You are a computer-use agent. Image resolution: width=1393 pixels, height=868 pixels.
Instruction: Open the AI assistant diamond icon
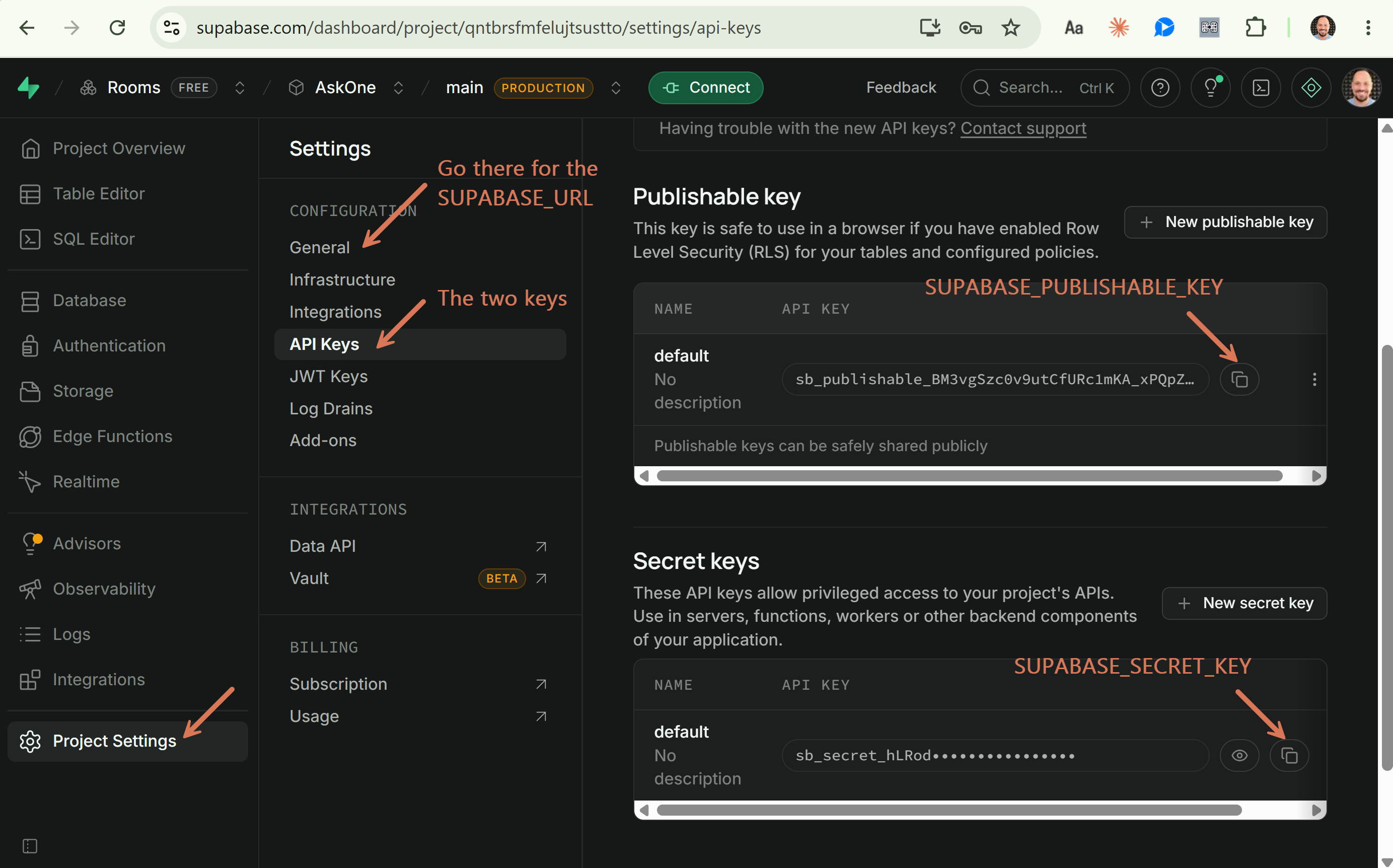pos(1311,87)
